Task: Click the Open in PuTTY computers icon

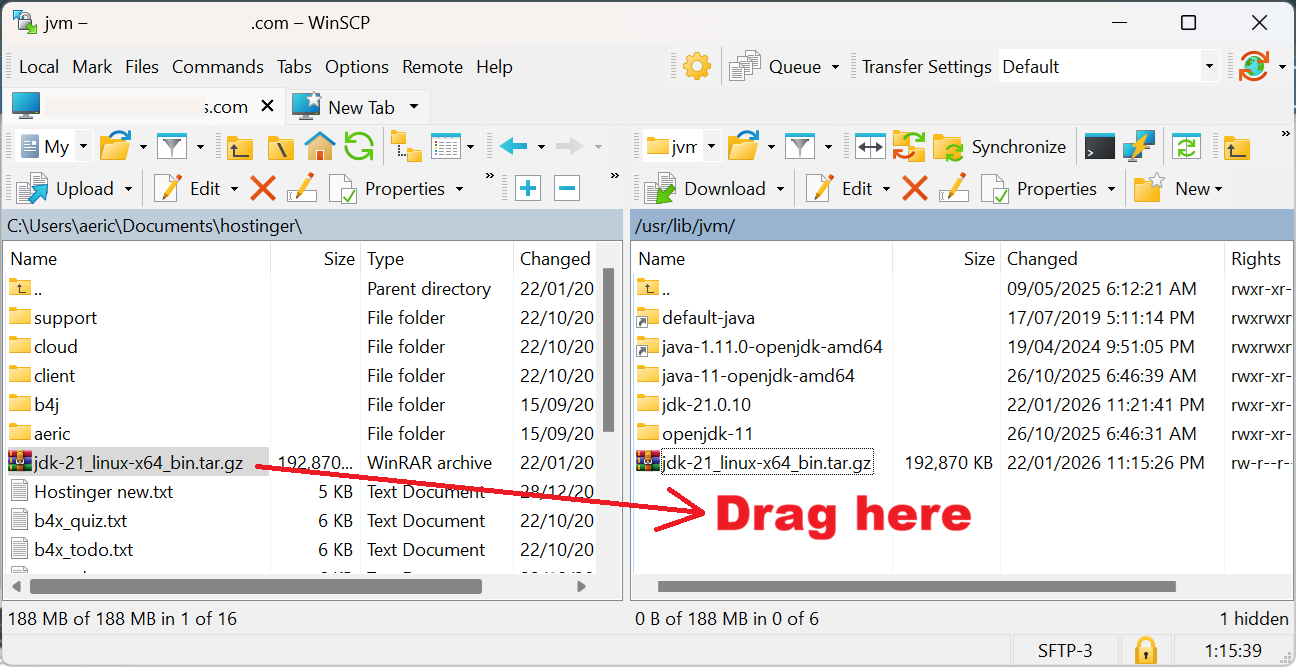Action: click(x=1139, y=147)
